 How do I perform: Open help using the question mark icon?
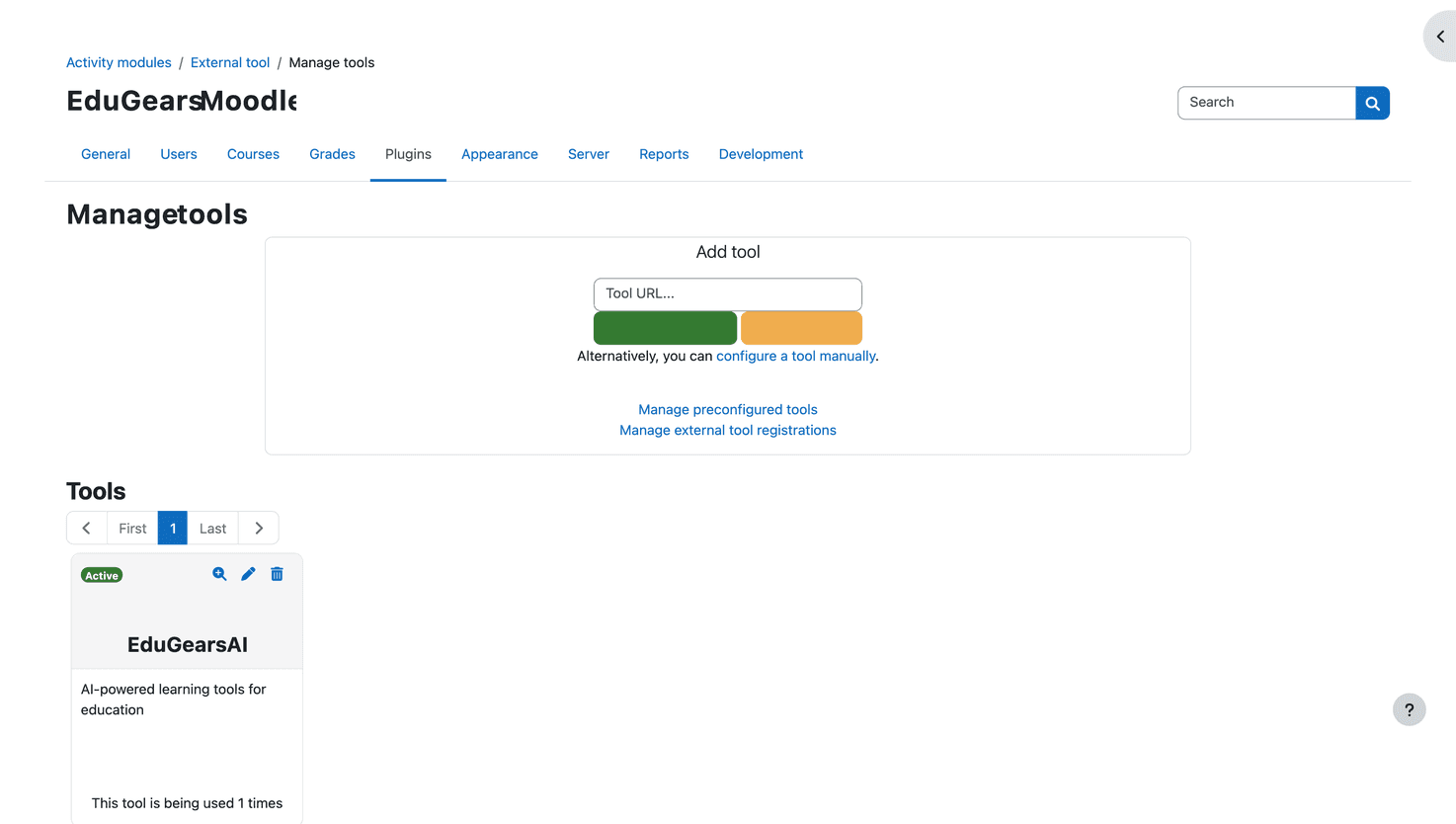coord(1409,709)
